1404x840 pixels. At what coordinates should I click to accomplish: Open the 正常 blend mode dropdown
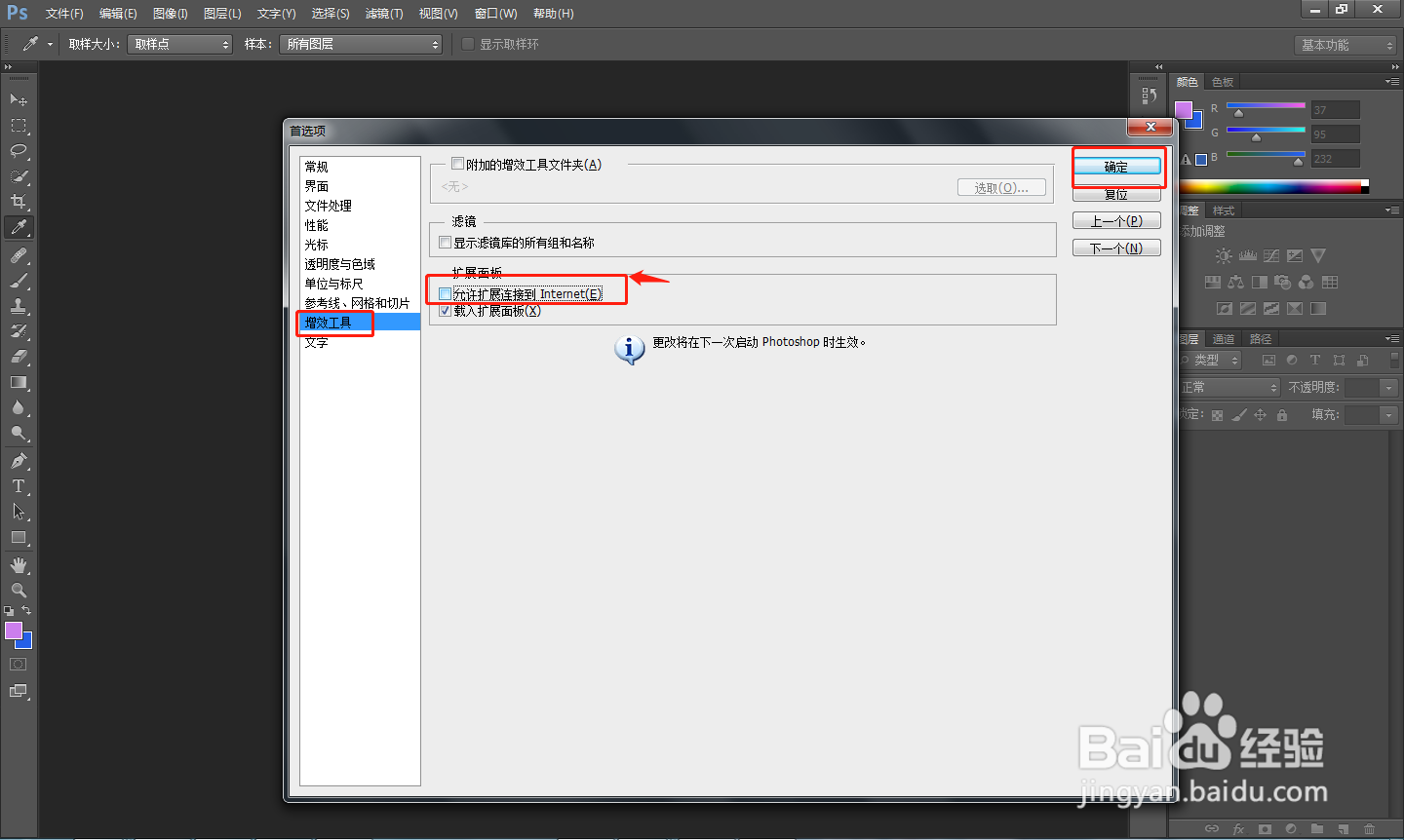tap(1228, 388)
